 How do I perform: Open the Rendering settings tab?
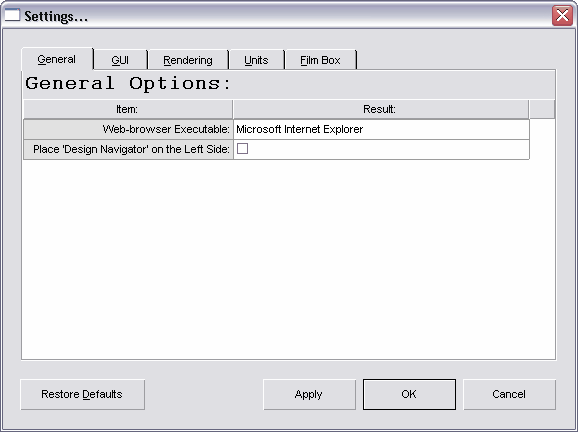coord(188,60)
